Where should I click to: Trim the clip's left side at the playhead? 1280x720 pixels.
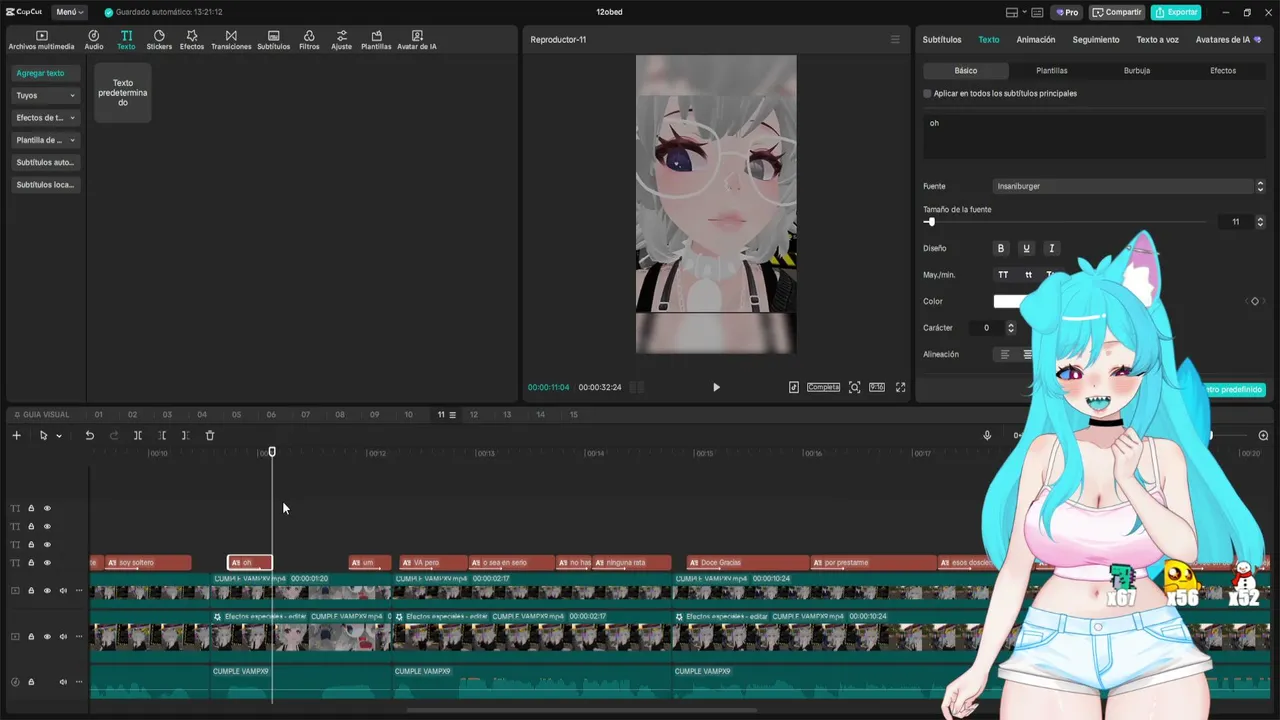[x=162, y=435]
